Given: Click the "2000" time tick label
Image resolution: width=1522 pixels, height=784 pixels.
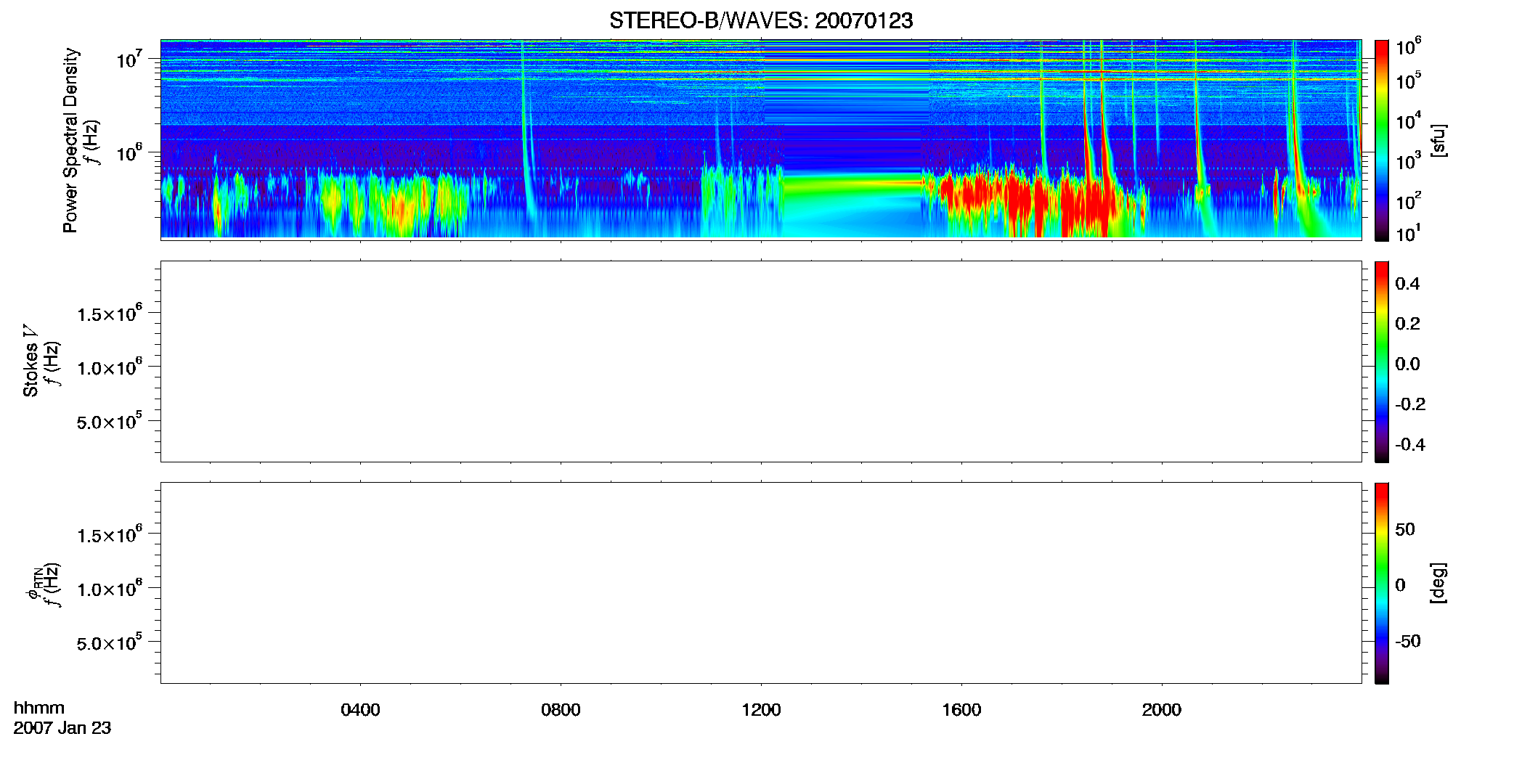Looking at the screenshot, I should (x=1162, y=710).
